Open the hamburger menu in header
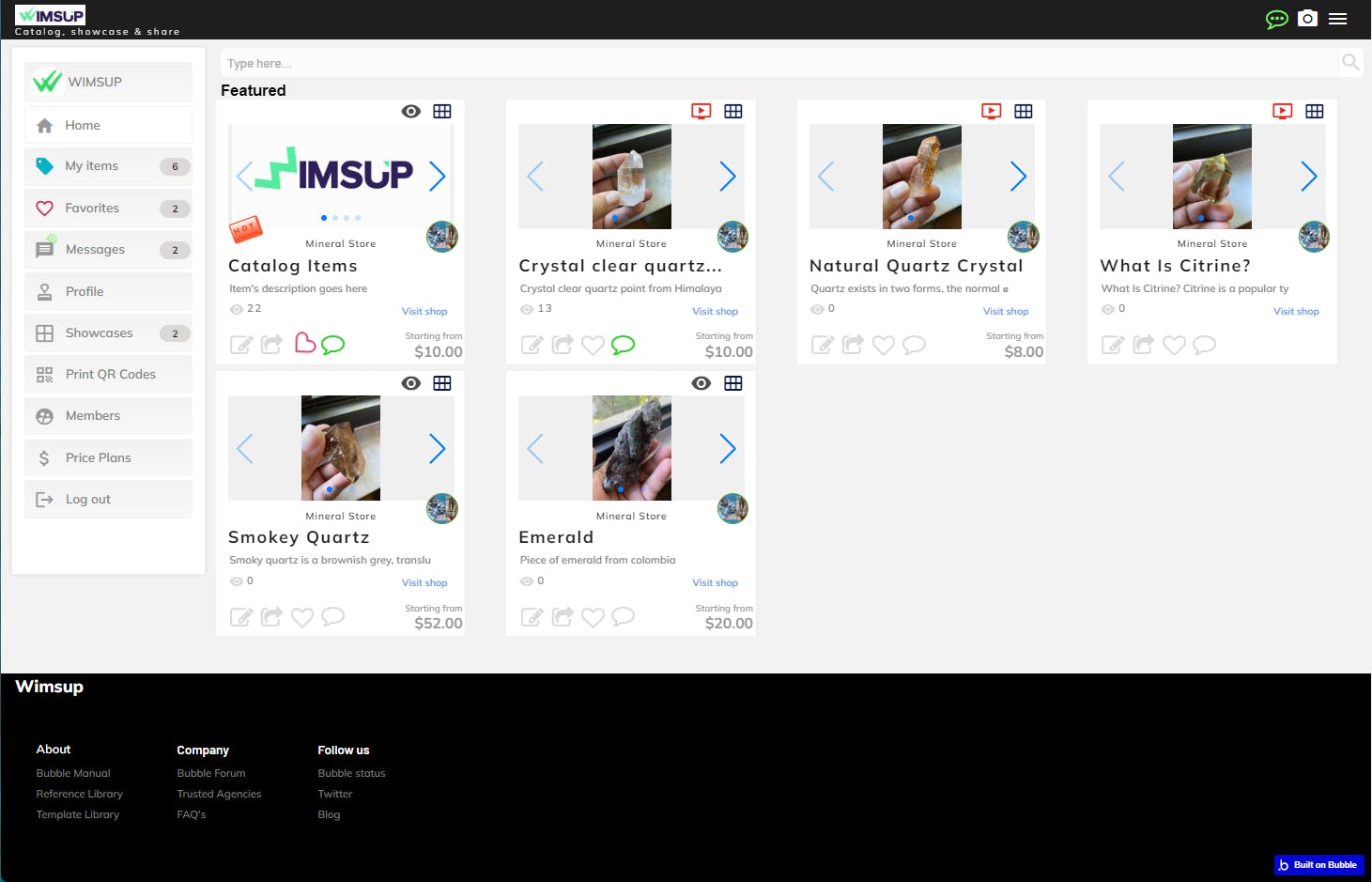Image resolution: width=1372 pixels, height=882 pixels. tap(1338, 19)
